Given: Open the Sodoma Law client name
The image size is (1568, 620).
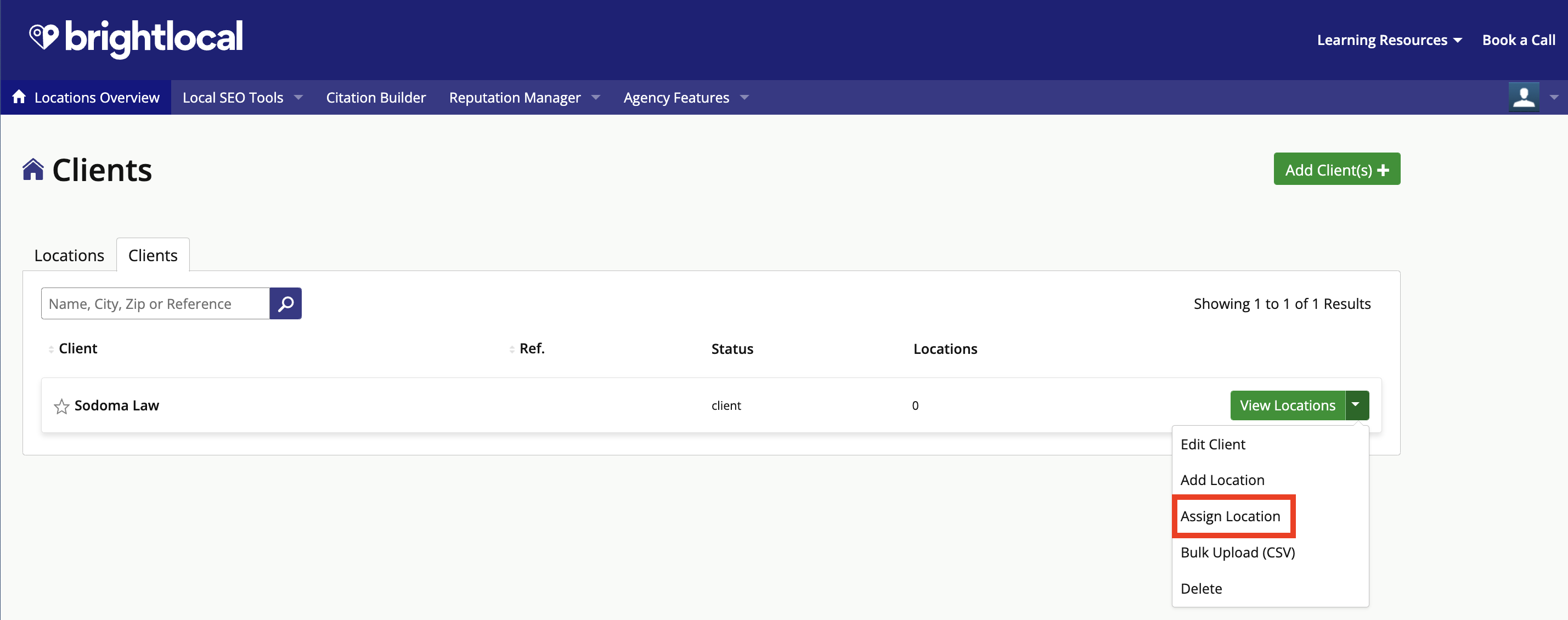Looking at the screenshot, I should click(116, 405).
